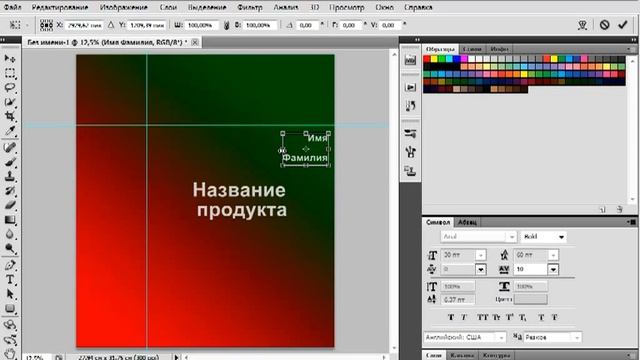Viewport: 640px width, 360px height.
Task: Select the Eraser tool
Action: 10,205
